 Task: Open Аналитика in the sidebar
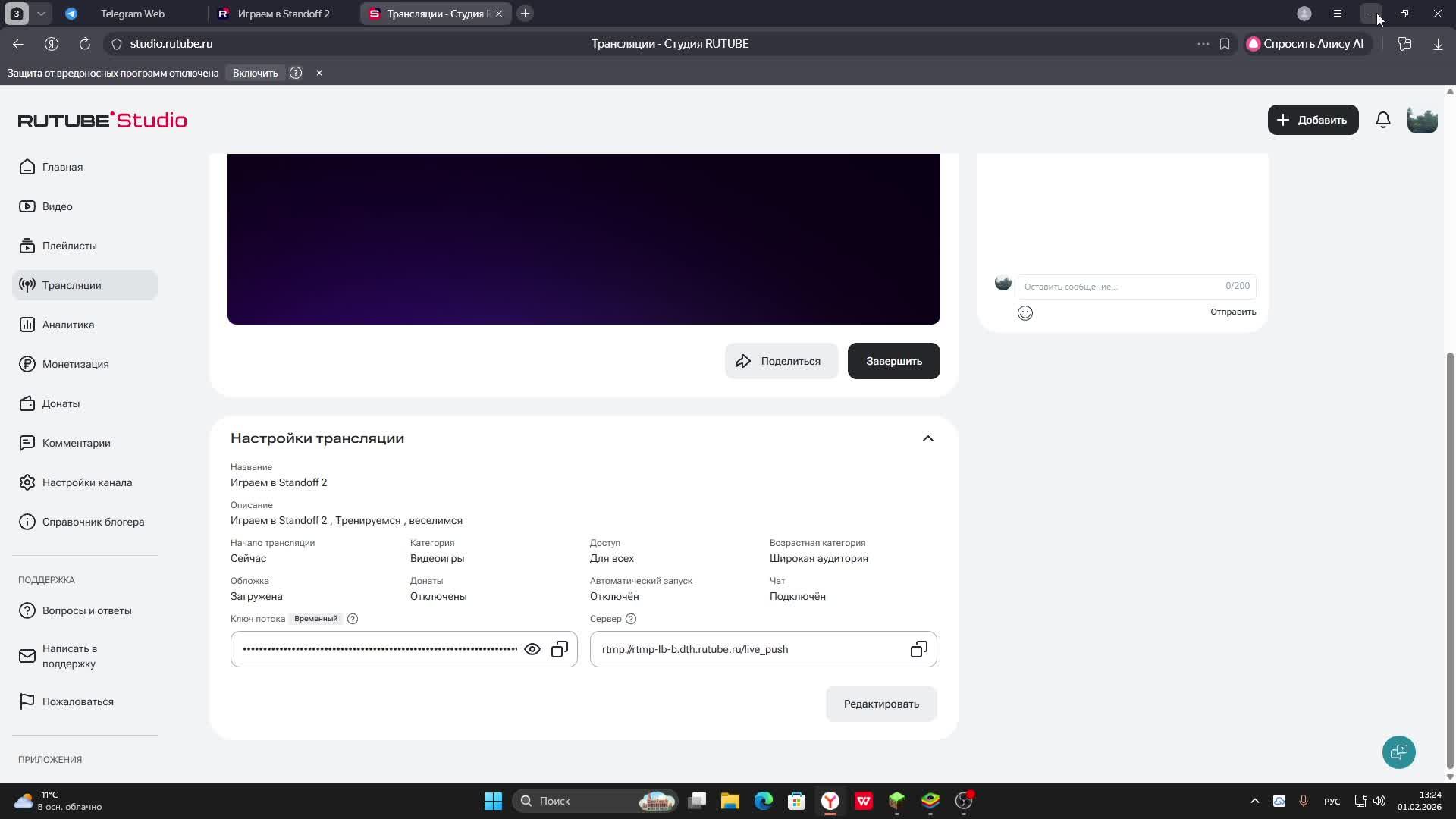coord(68,325)
